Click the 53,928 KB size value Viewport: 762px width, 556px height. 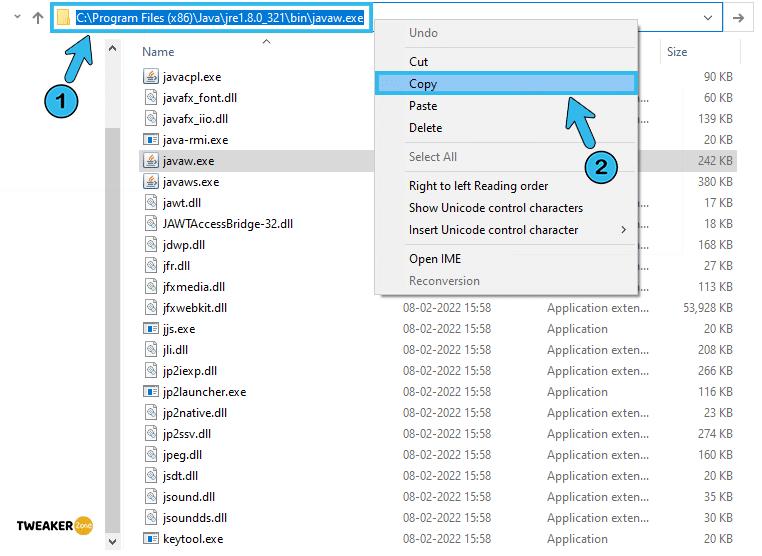click(x=708, y=308)
